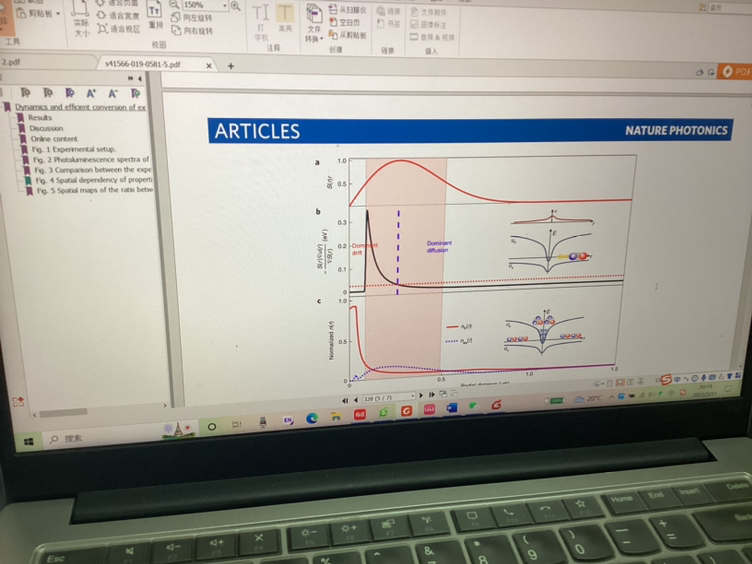Click the A+ increase bookmark font icon
752x564 pixels.
(x=91, y=93)
